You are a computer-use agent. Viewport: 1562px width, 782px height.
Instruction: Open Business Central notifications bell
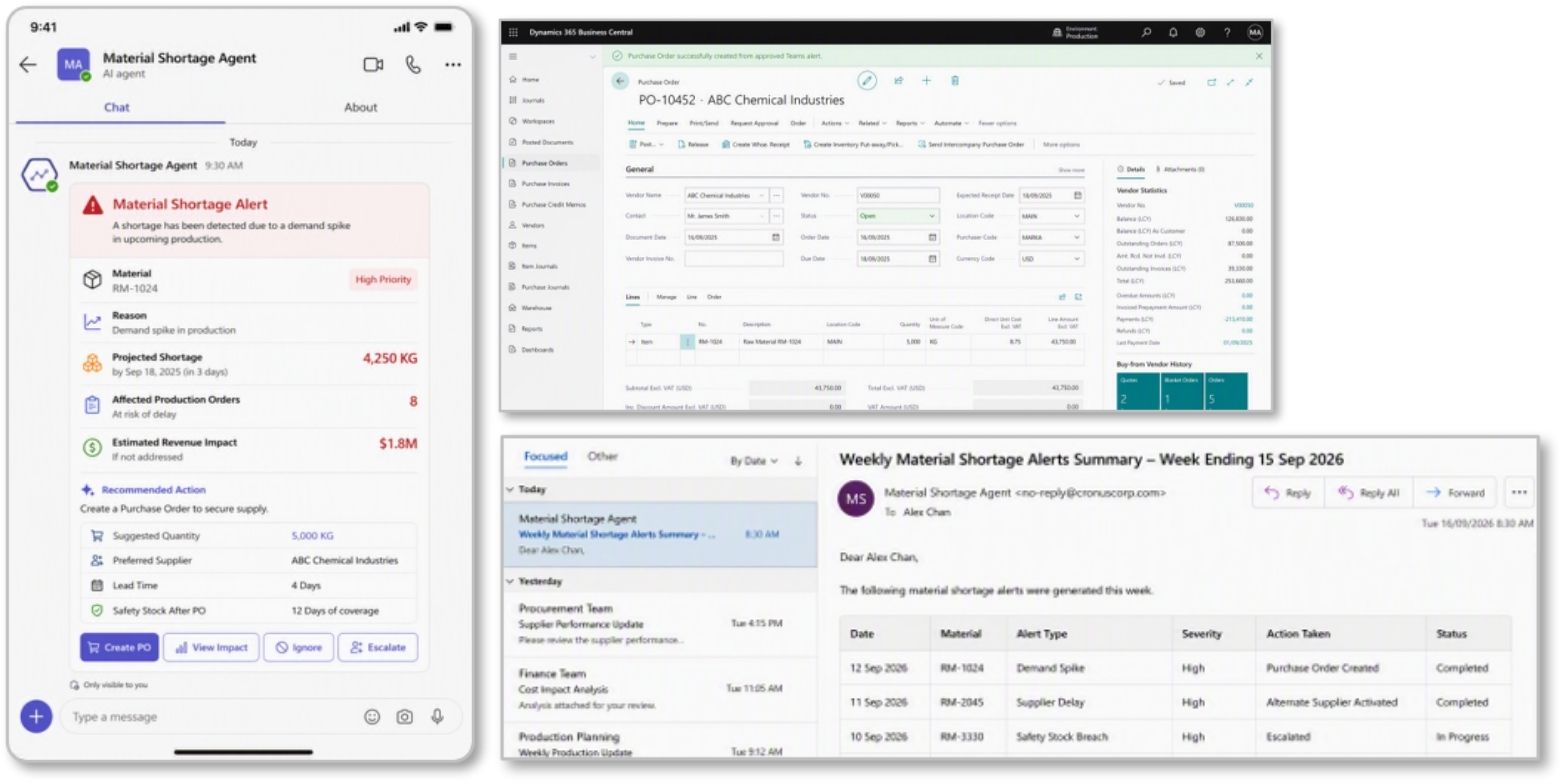1173,32
